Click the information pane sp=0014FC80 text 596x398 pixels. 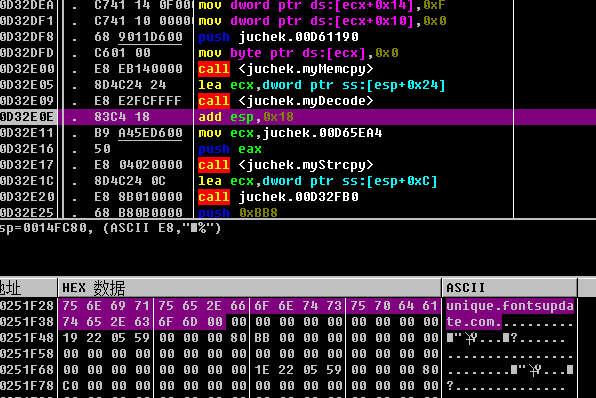pos(110,228)
